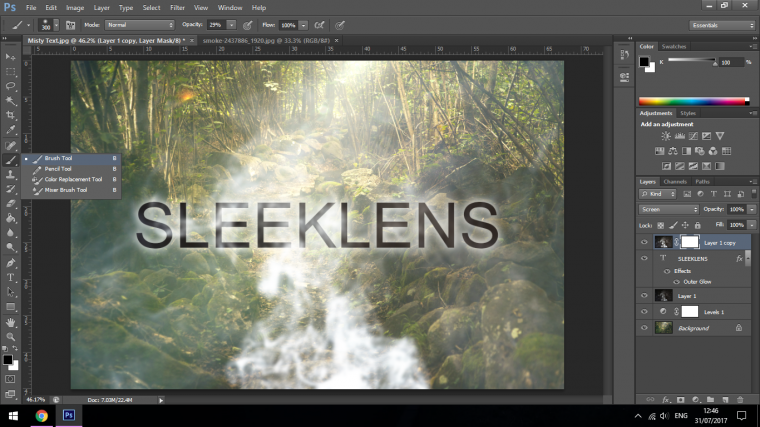
Task: Add Levels adjustment icon
Action: [680, 136]
